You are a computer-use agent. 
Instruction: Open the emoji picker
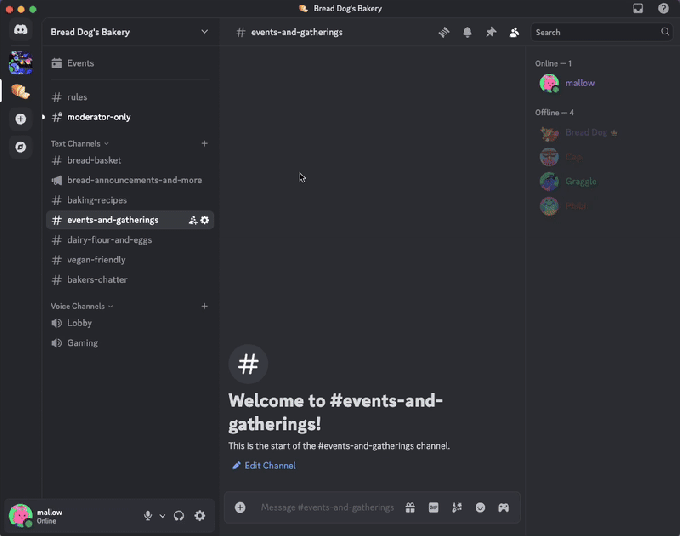point(480,507)
